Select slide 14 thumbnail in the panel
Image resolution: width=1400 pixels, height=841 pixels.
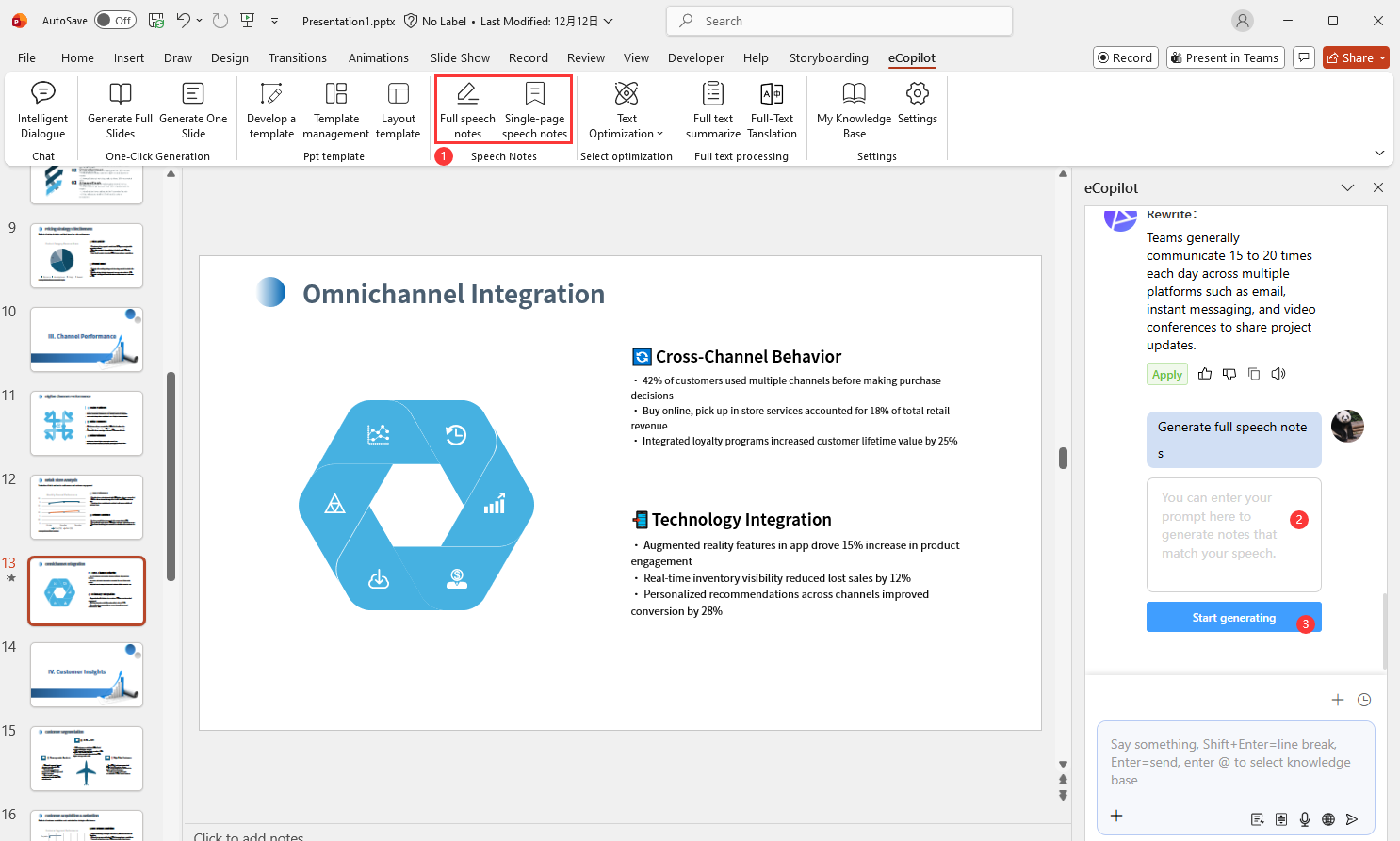(86, 674)
